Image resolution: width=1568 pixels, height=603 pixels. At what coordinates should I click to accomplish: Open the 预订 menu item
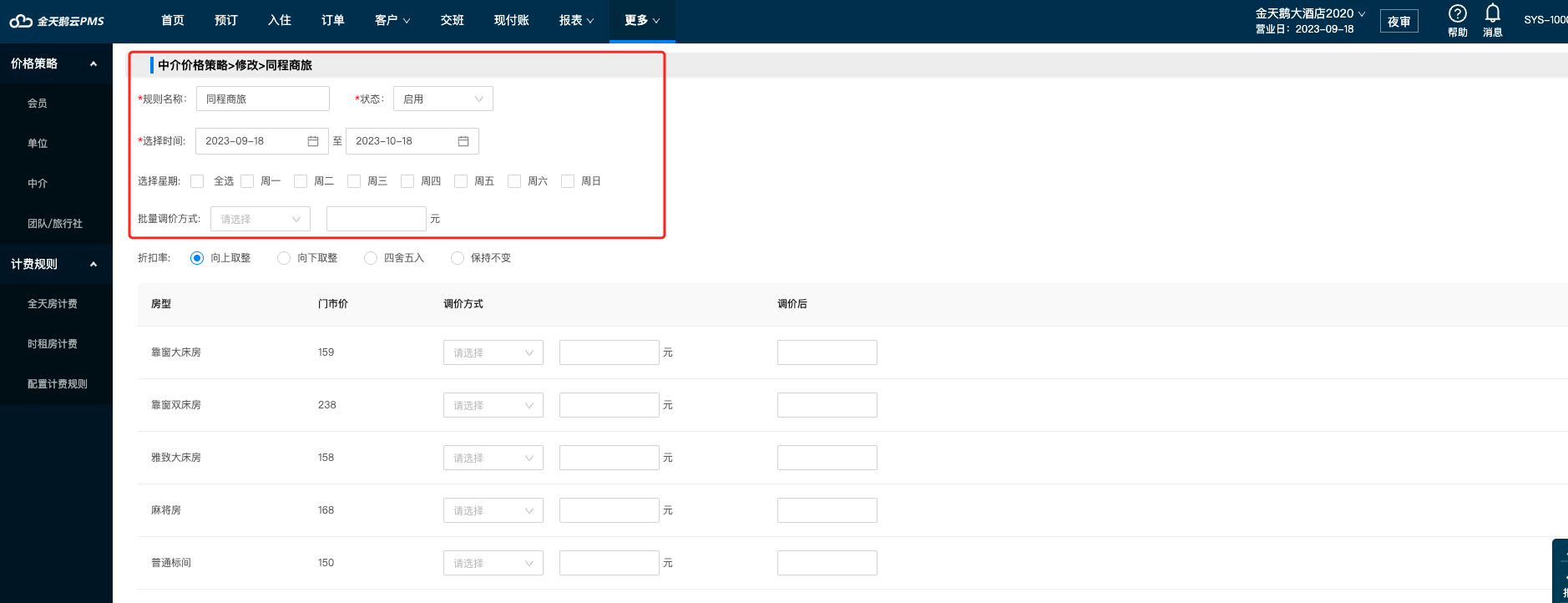pos(226,20)
